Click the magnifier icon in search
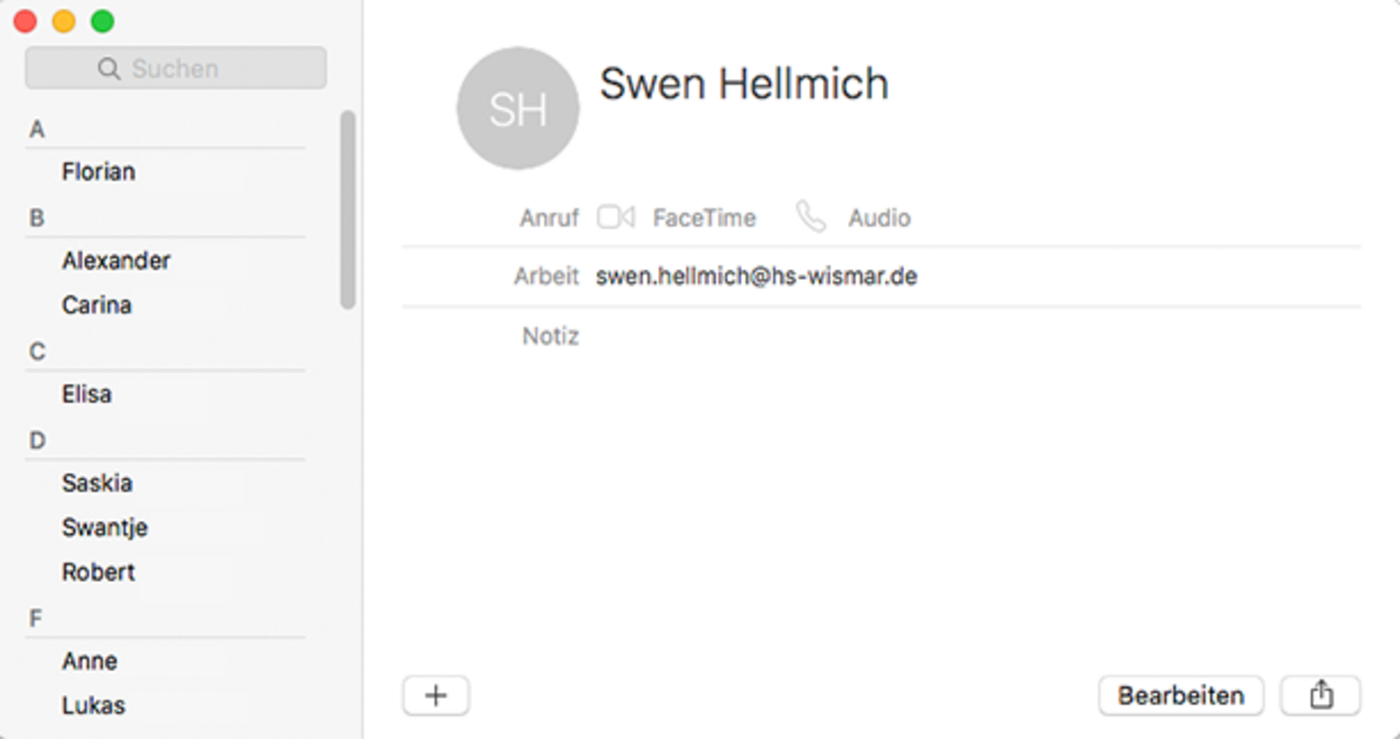Image resolution: width=1400 pixels, height=739 pixels. [109, 69]
